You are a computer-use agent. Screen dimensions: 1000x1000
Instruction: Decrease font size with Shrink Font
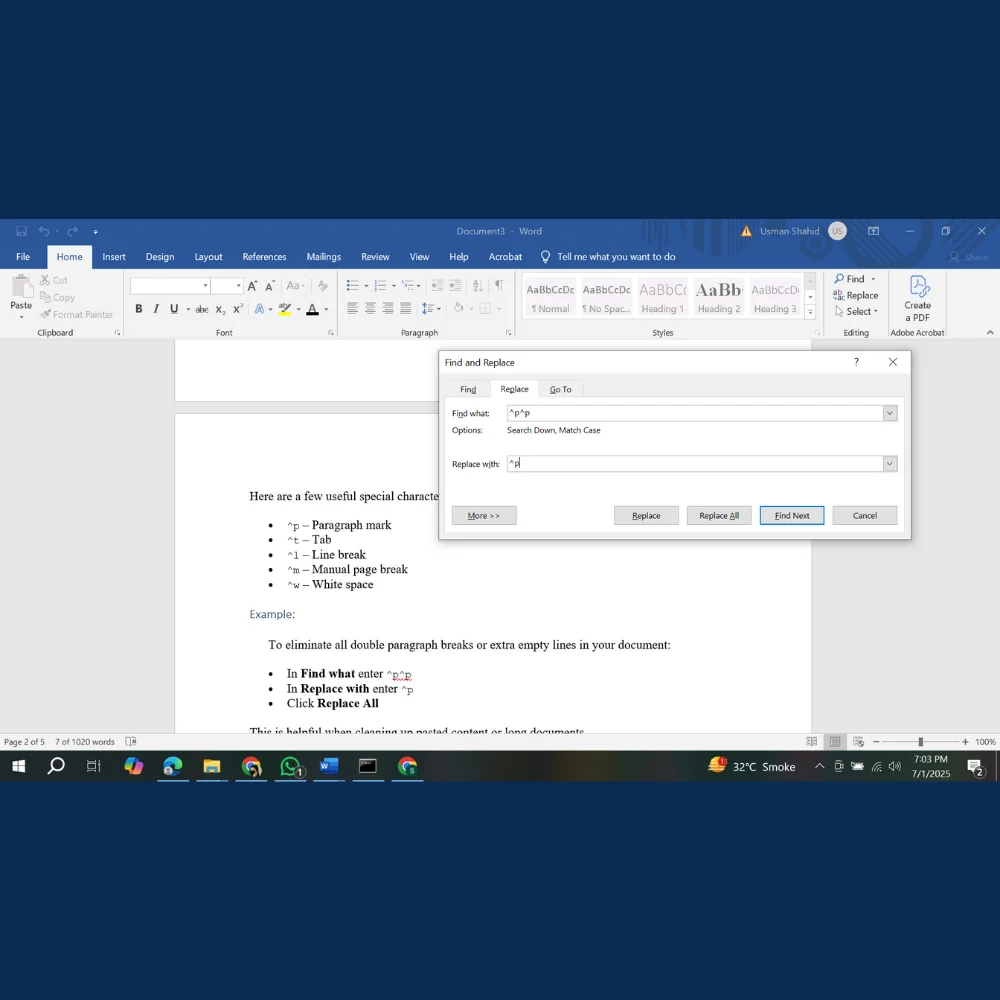tap(270, 286)
